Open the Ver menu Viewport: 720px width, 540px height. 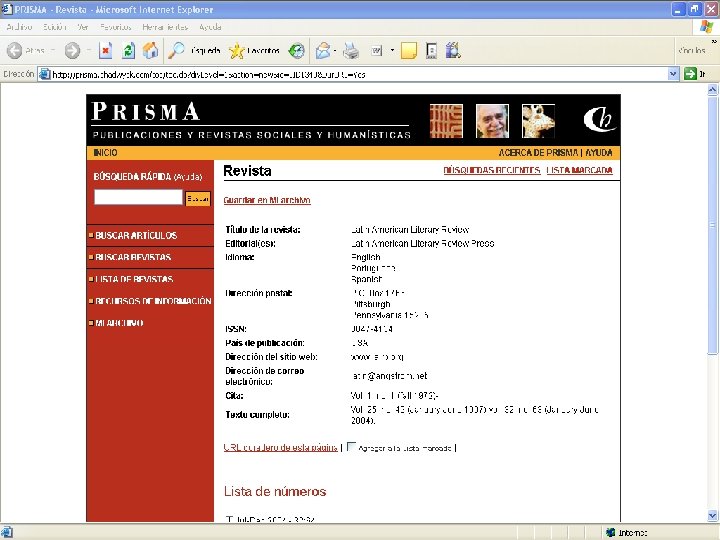(x=83, y=27)
